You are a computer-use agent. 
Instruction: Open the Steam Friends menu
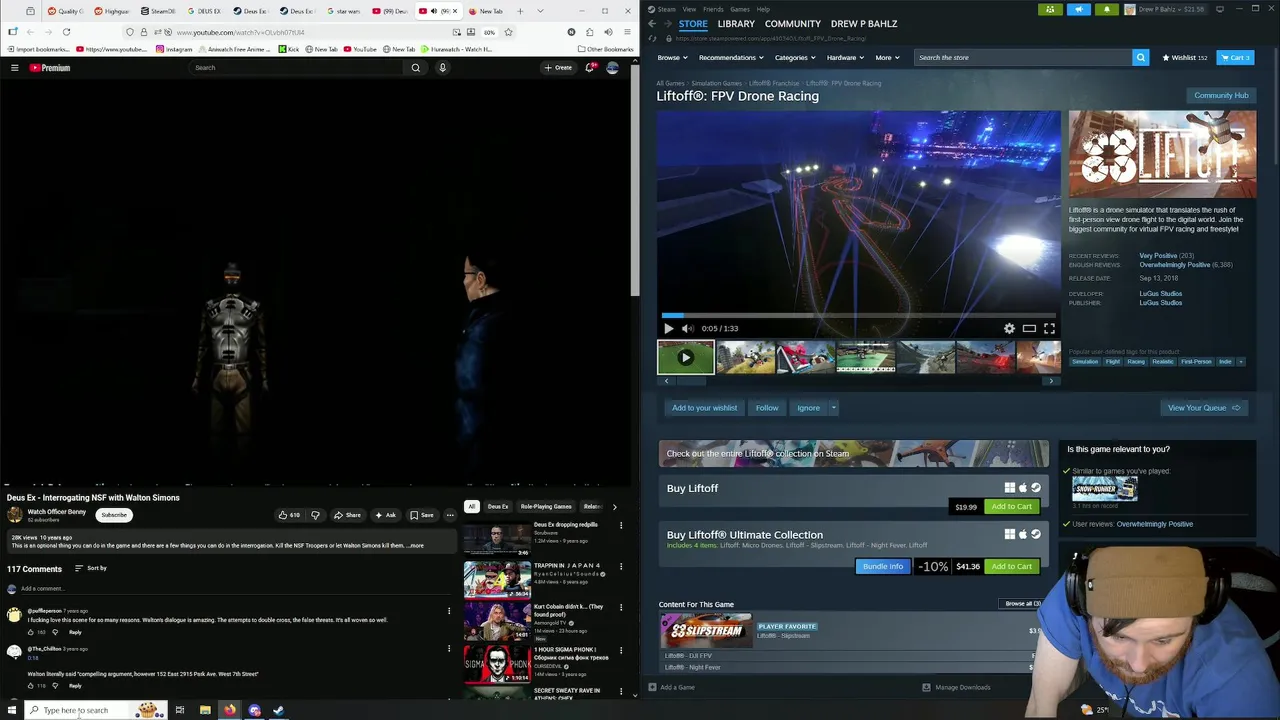[x=713, y=9]
